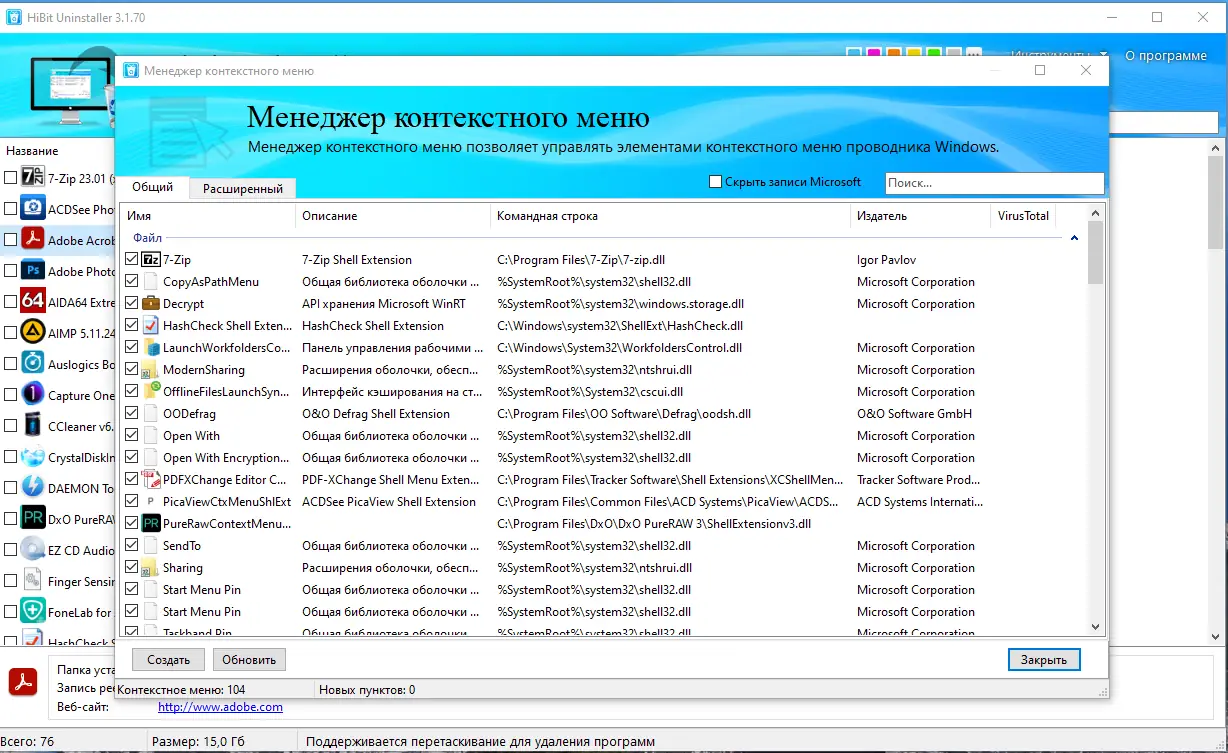Switch to the 'Общий' tab

point(153,187)
